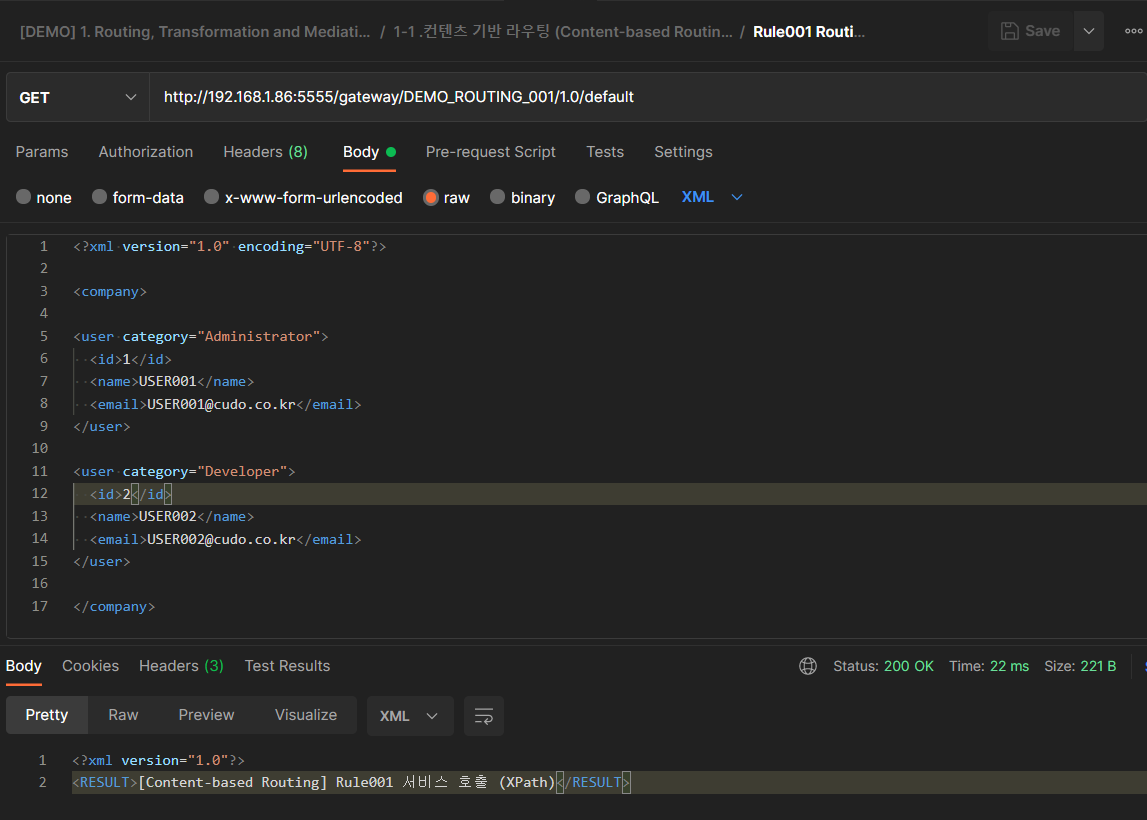Image resolution: width=1147 pixels, height=820 pixels.
Task: Show the response Preview view
Action: (x=206, y=715)
